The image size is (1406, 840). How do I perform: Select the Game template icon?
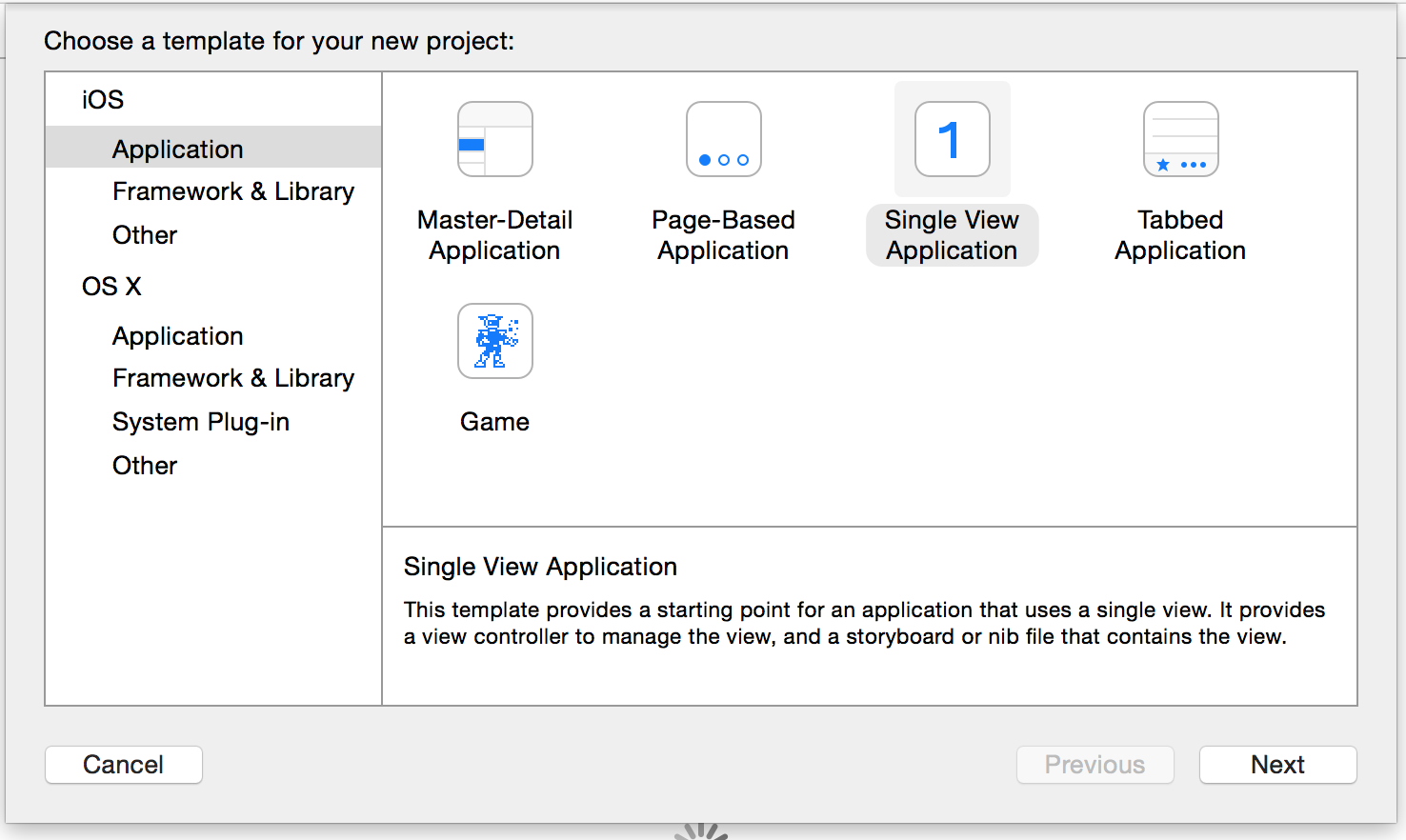(x=494, y=341)
